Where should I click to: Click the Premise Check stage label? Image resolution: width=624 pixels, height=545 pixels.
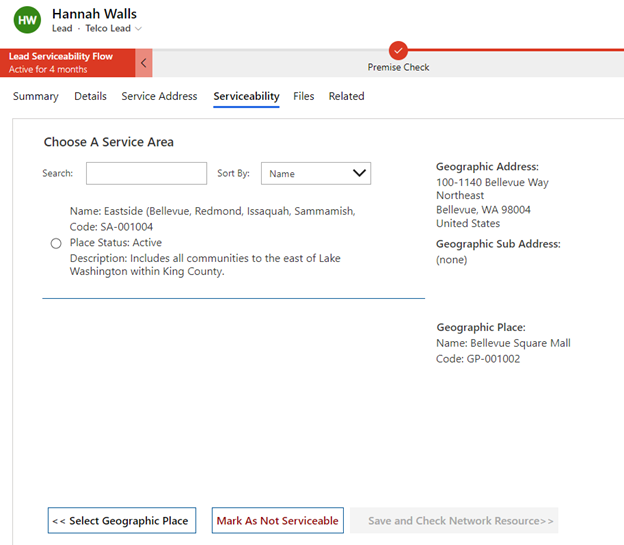point(398,68)
